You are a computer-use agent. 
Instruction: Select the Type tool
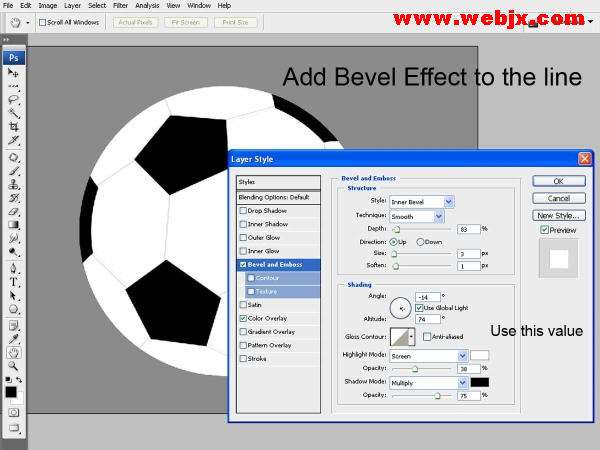(13, 282)
